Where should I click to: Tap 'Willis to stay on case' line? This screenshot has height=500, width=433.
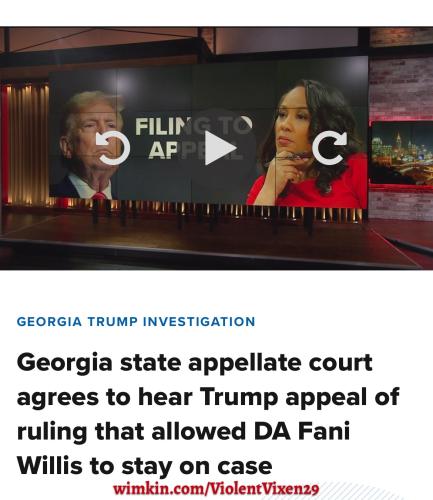pyautogui.click(x=144, y=466)
